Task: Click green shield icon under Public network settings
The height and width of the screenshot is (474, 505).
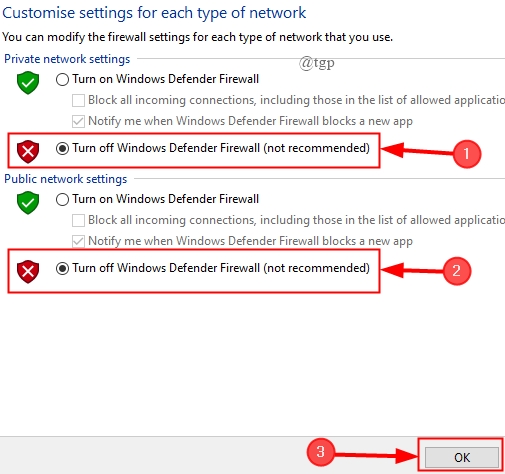Action: [x=28, y=202]
